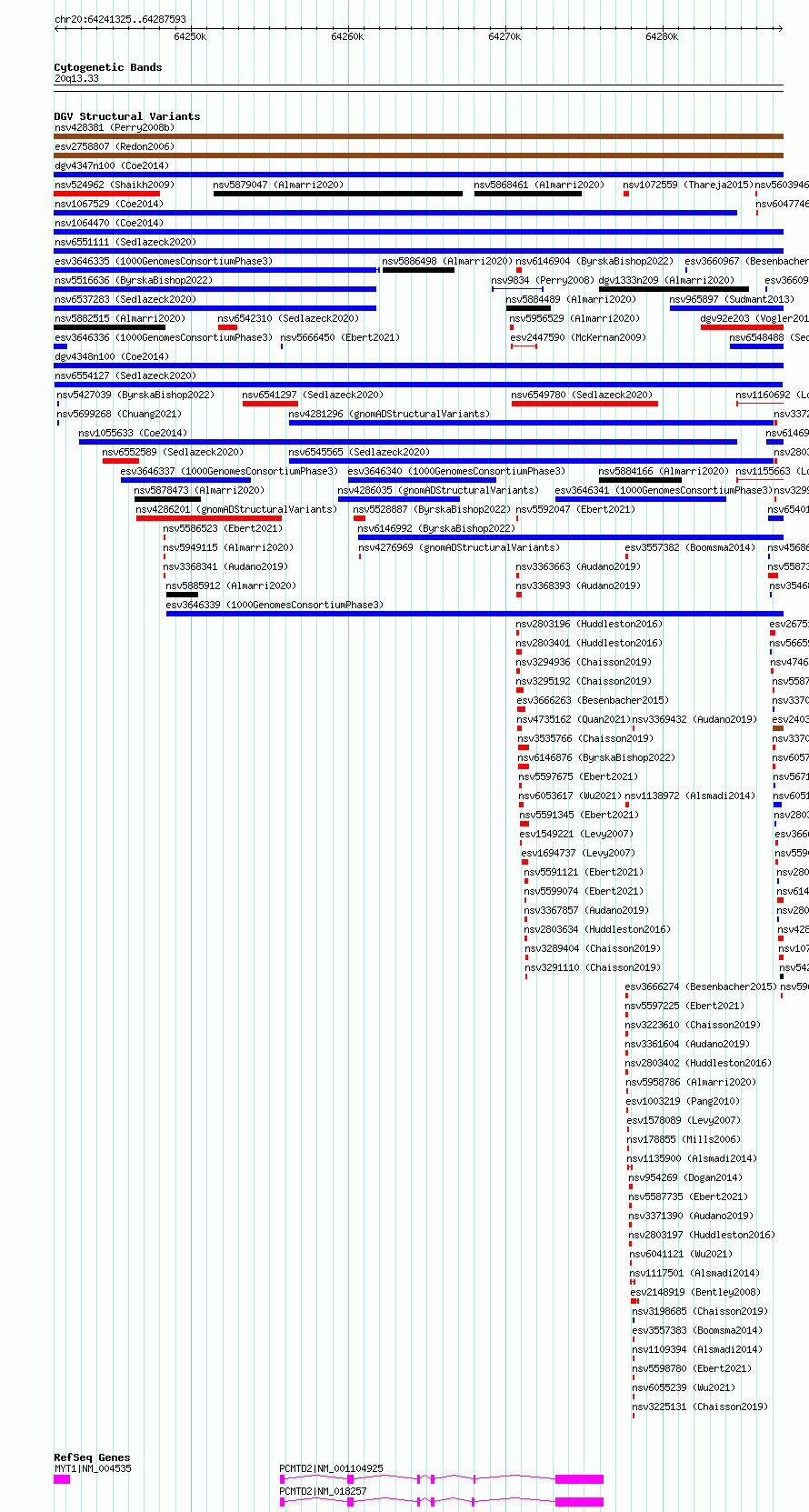Click nsv1138972 (Alsmadi2014) label
Screen dimensions: 809x1512
pos(690,796)
